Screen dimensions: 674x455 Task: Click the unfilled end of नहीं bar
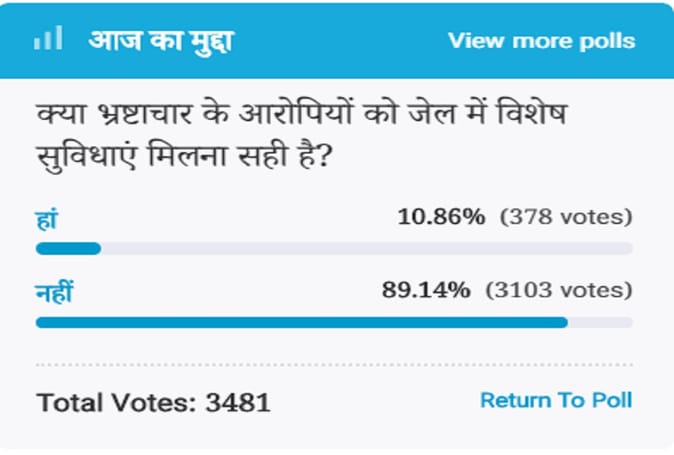pyautogui.click(x=600, y=322)
